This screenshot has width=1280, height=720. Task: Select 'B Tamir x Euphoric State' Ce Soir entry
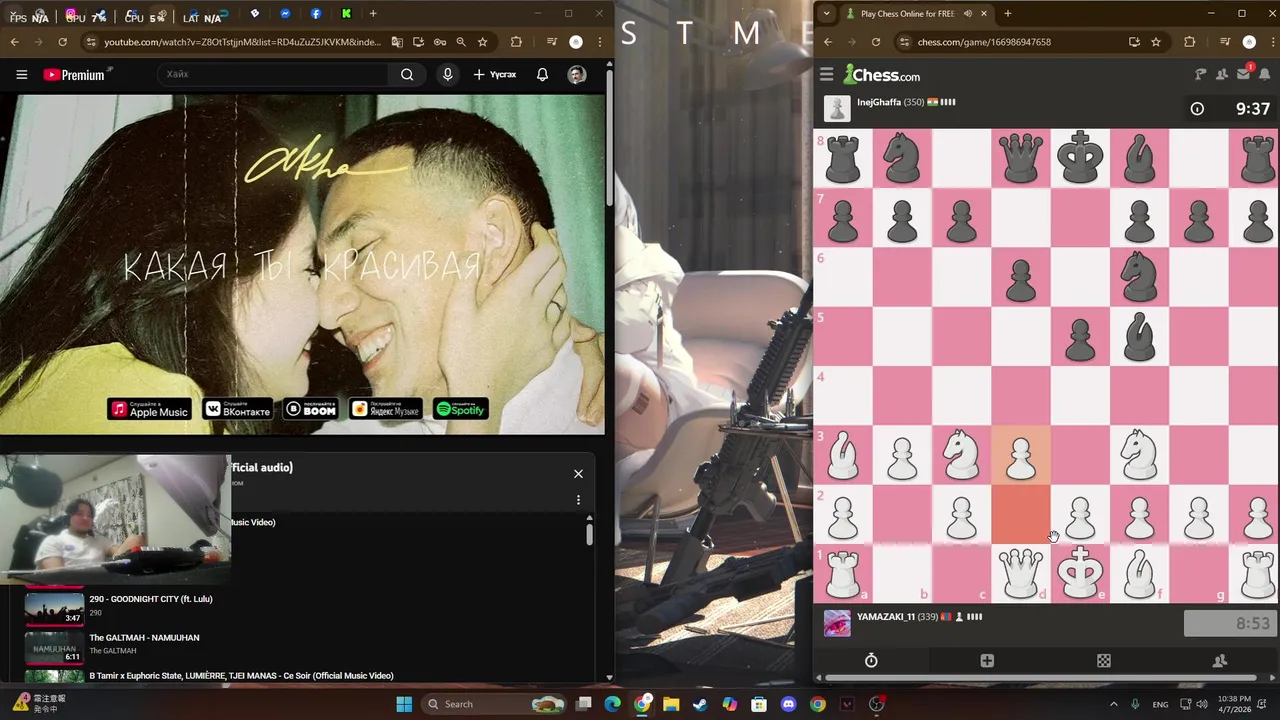(241, 676)
